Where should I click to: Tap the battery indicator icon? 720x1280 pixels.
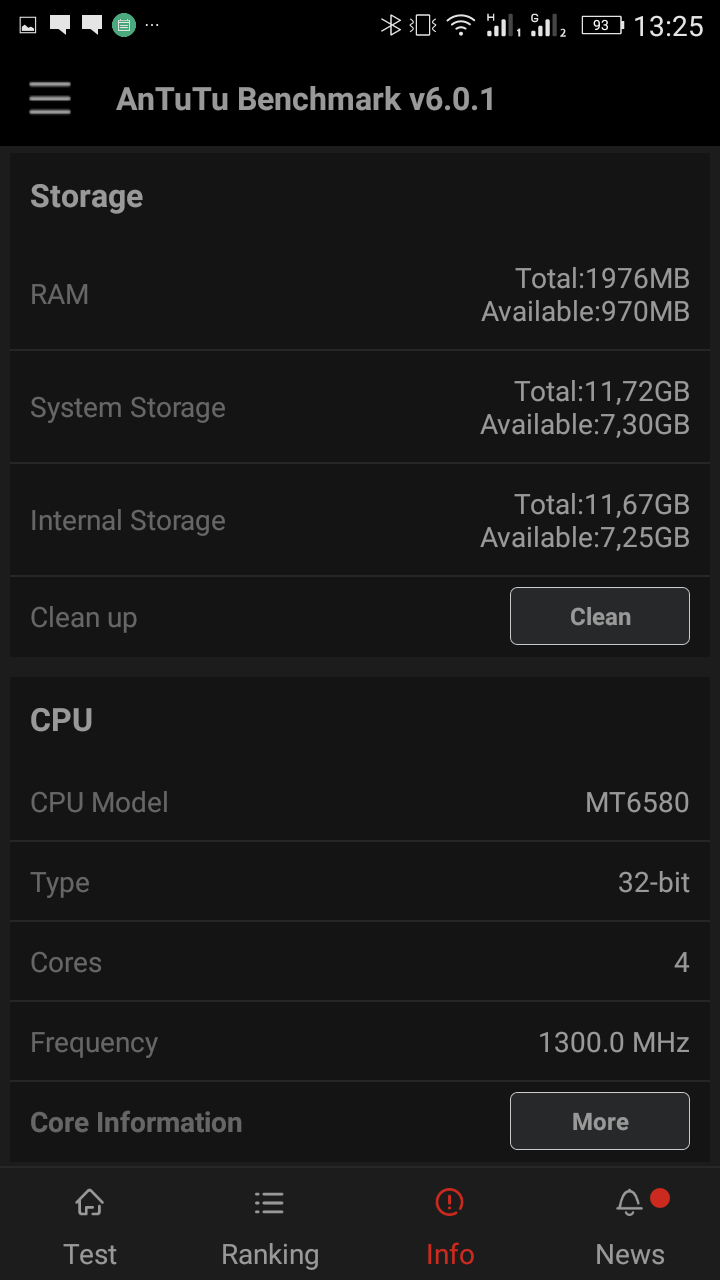(602, 26)
